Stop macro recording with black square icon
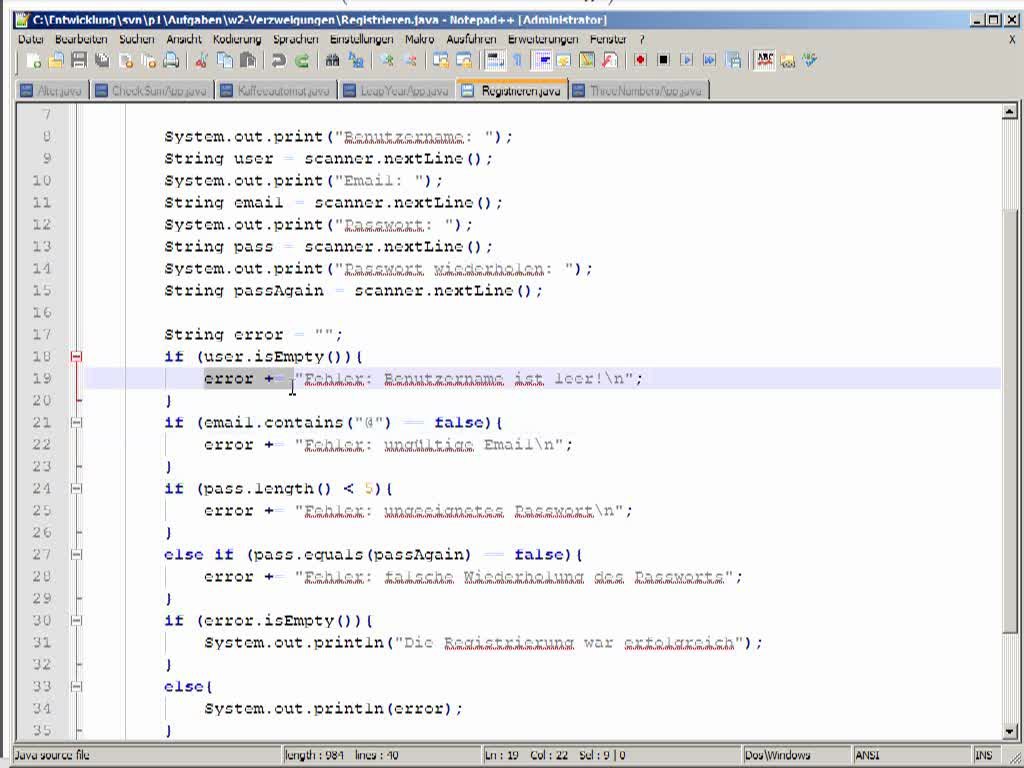1024x768 pixels. pyautogui.click(x=664, y=60)
